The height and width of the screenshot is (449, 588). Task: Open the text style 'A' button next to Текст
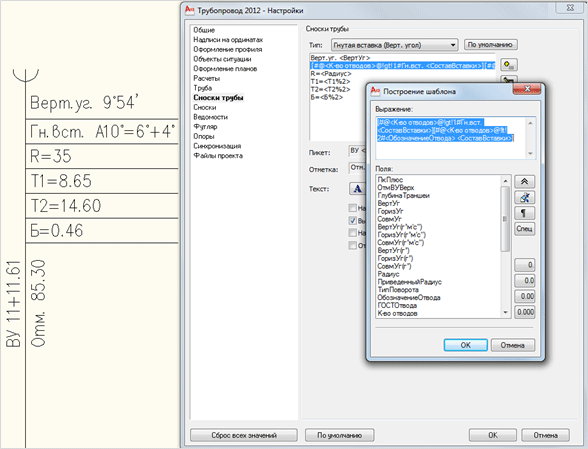(x=357, y=189)
